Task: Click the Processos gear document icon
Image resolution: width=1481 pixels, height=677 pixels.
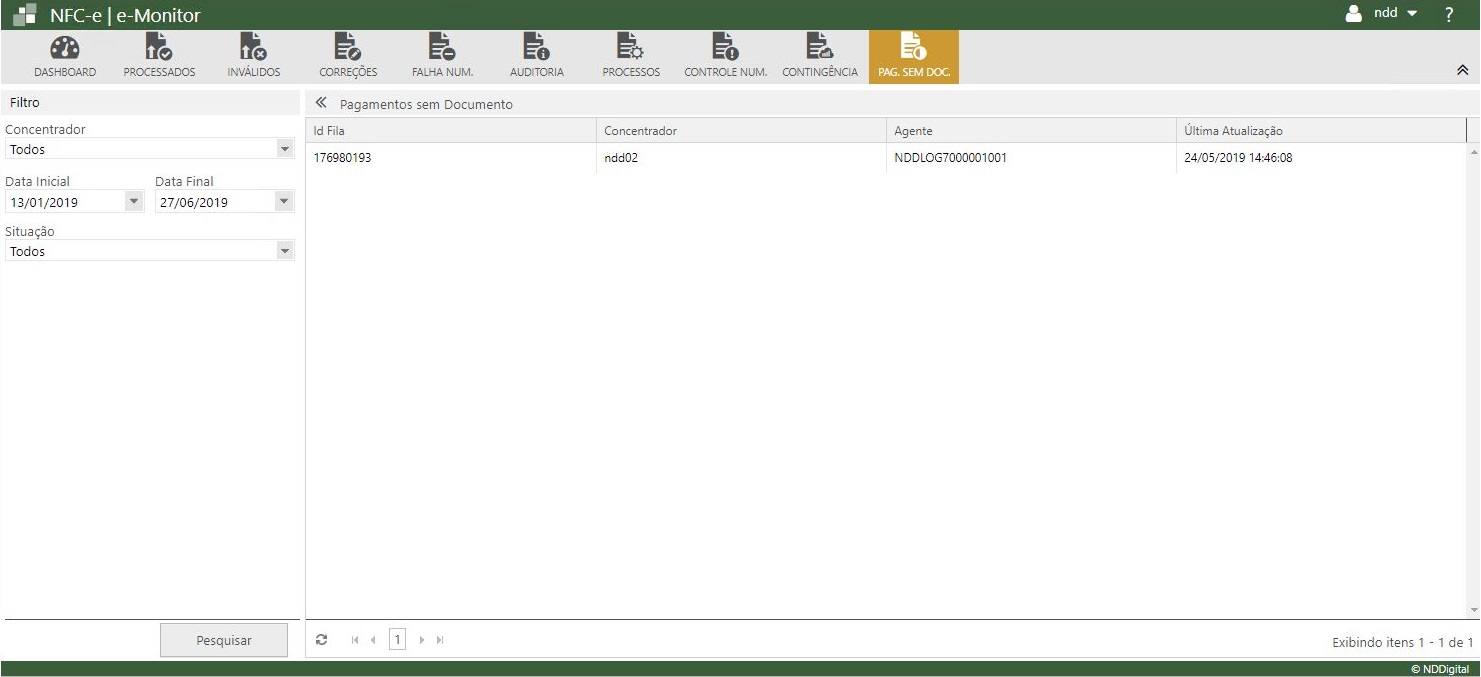Action: click(630, 48)
